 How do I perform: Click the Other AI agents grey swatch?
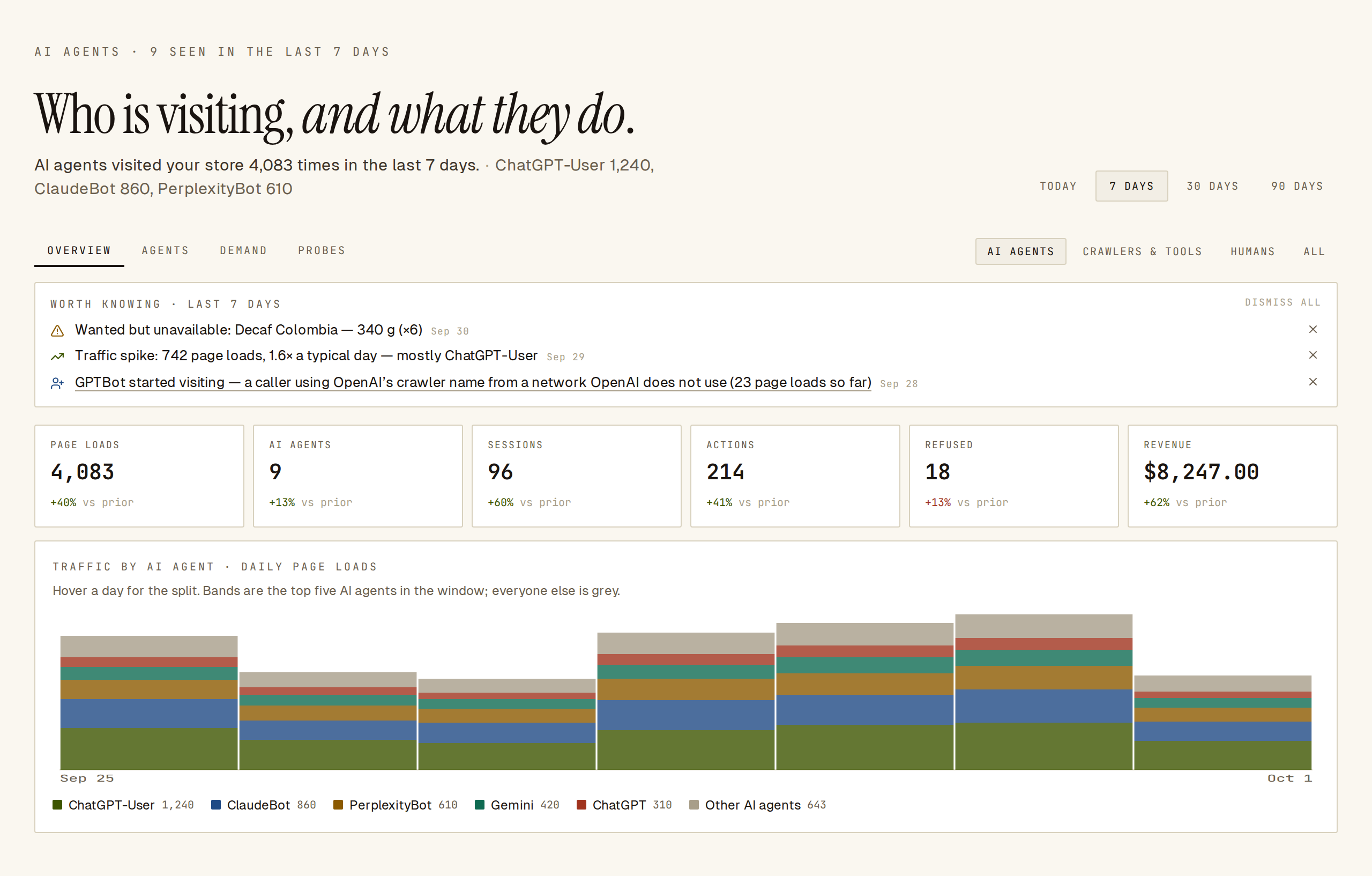coord(694,805)
